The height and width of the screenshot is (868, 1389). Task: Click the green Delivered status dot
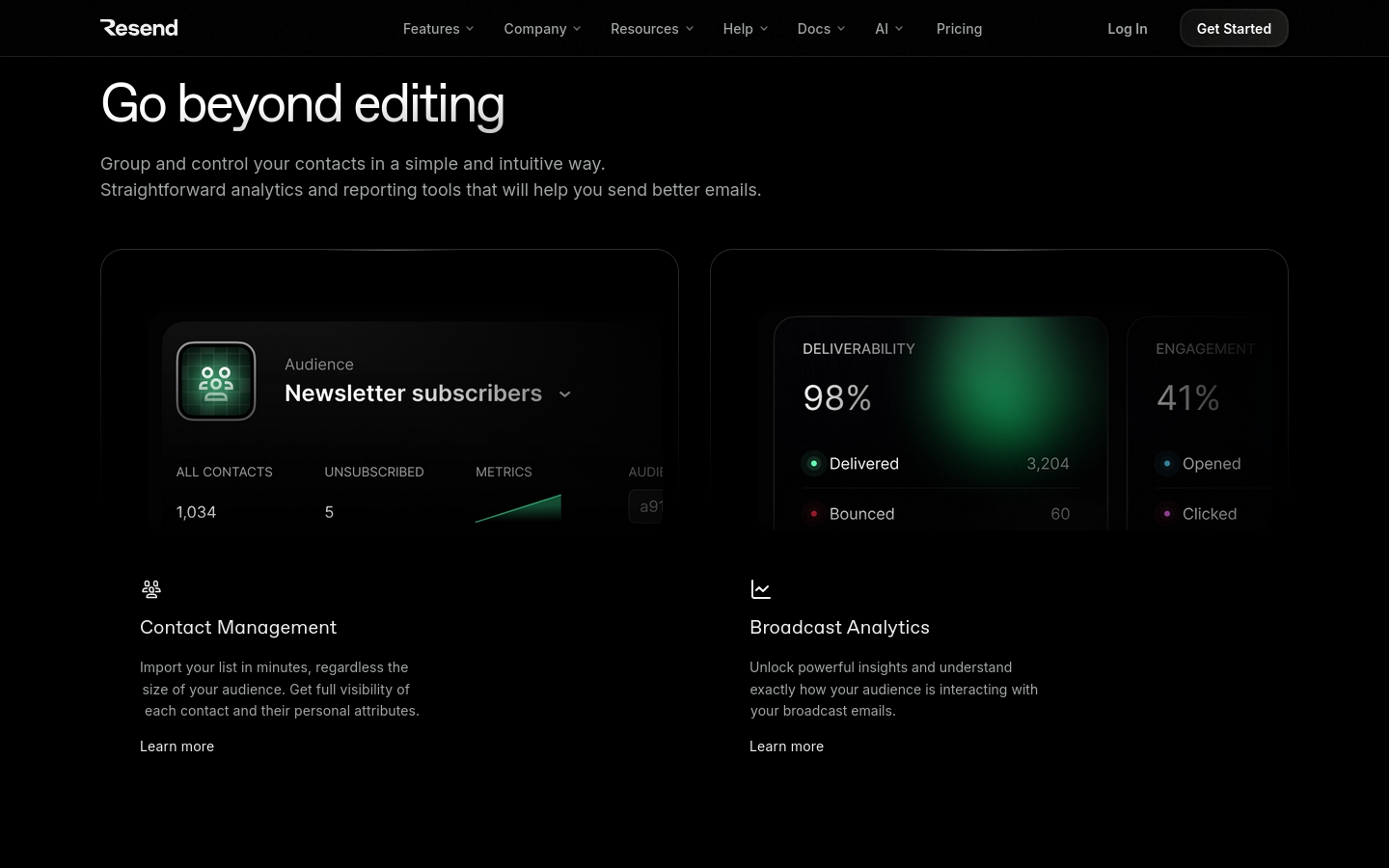[x=814, y=464]
